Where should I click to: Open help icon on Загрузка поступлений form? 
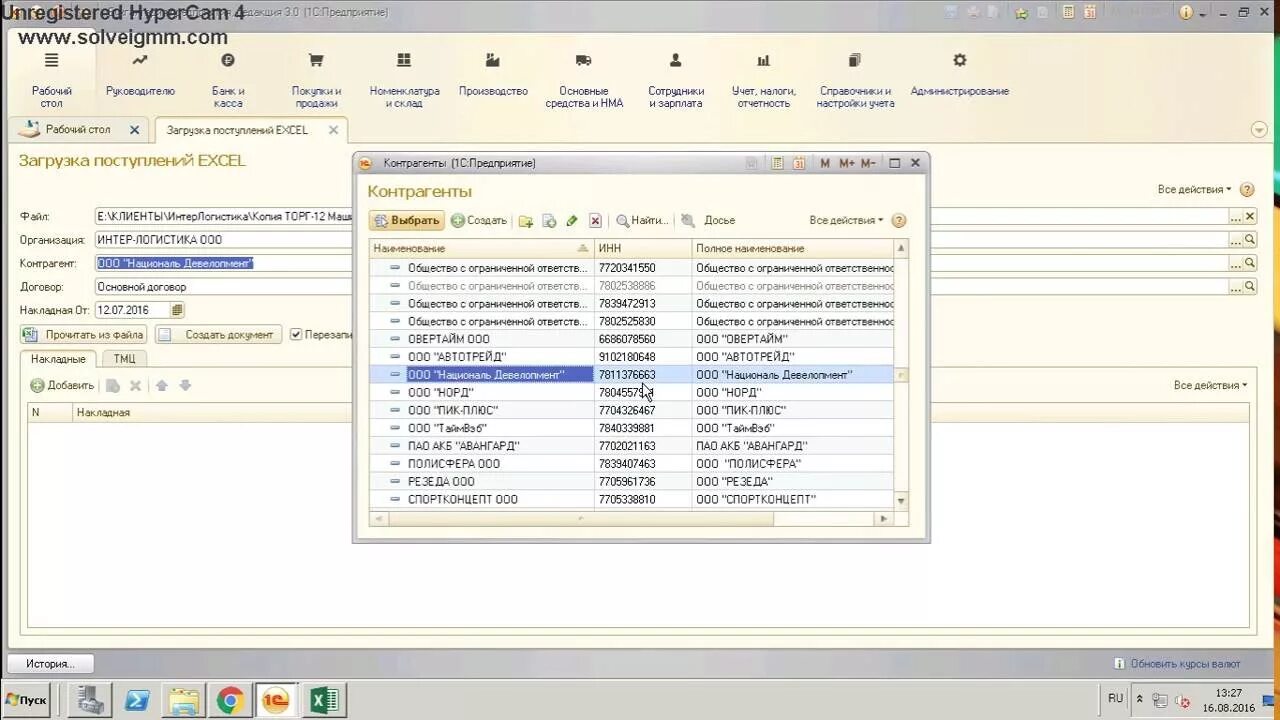(1247, 190)
